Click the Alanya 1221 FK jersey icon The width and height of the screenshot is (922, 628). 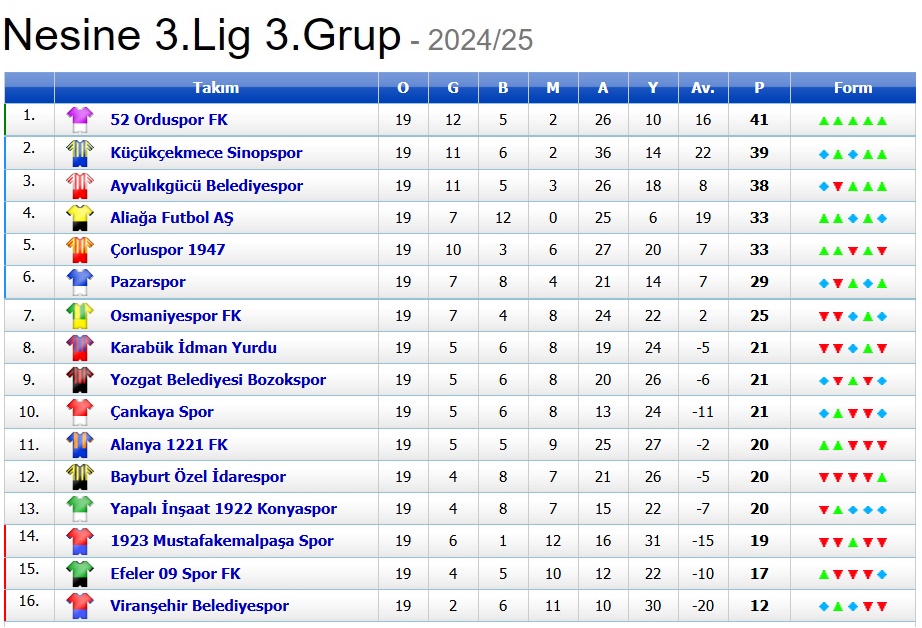[x=79, y=444]
